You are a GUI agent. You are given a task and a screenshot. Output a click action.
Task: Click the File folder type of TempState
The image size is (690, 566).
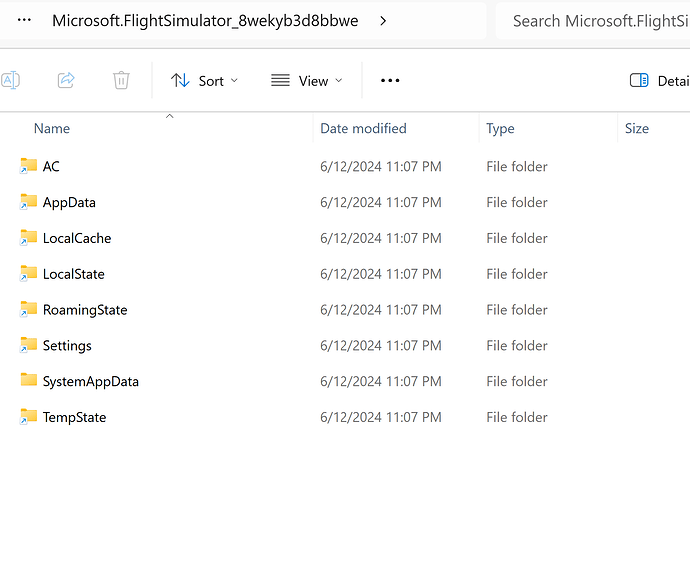coord(517,417)
